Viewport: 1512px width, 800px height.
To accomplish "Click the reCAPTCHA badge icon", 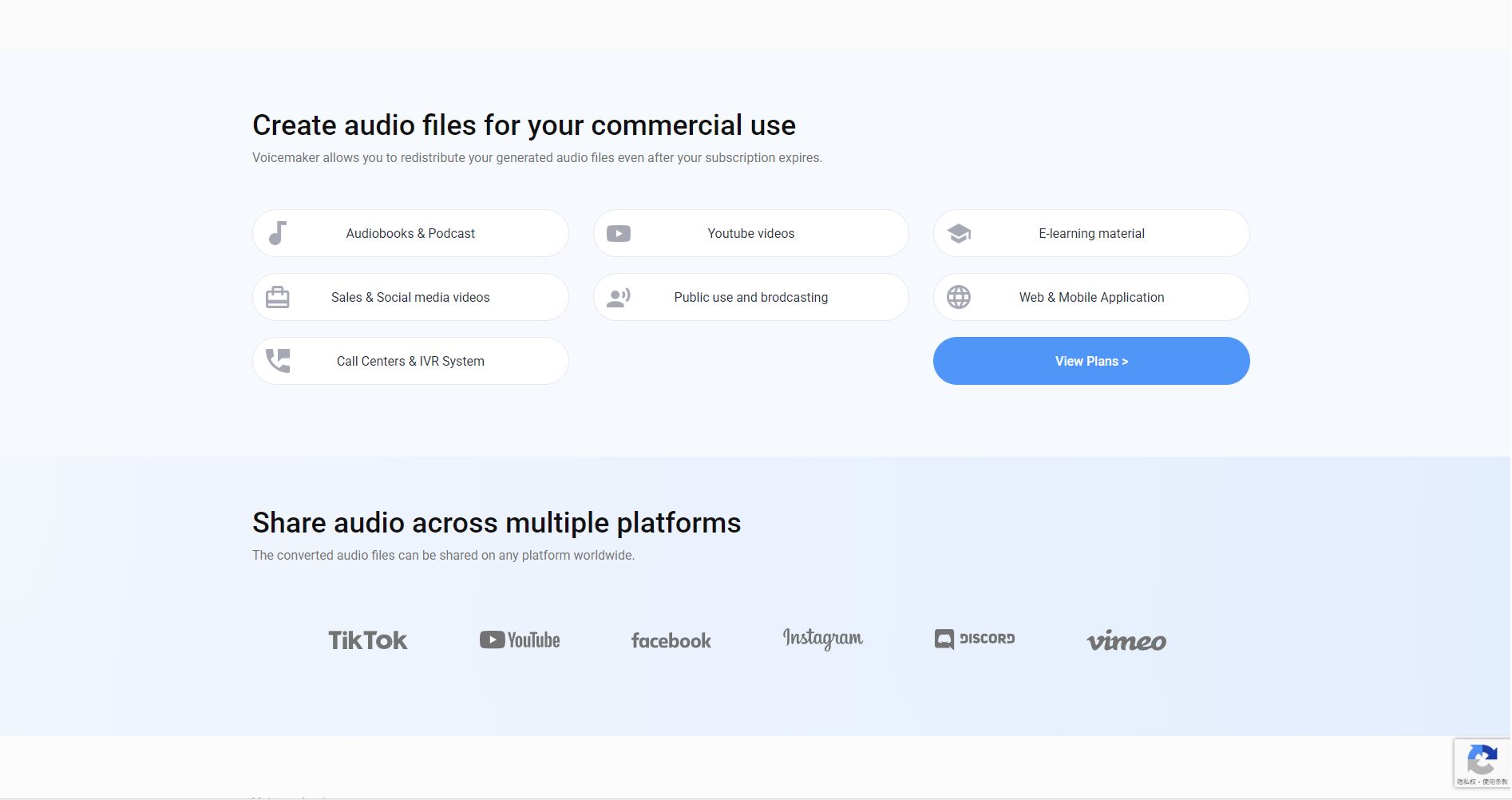I will 1482,759.
